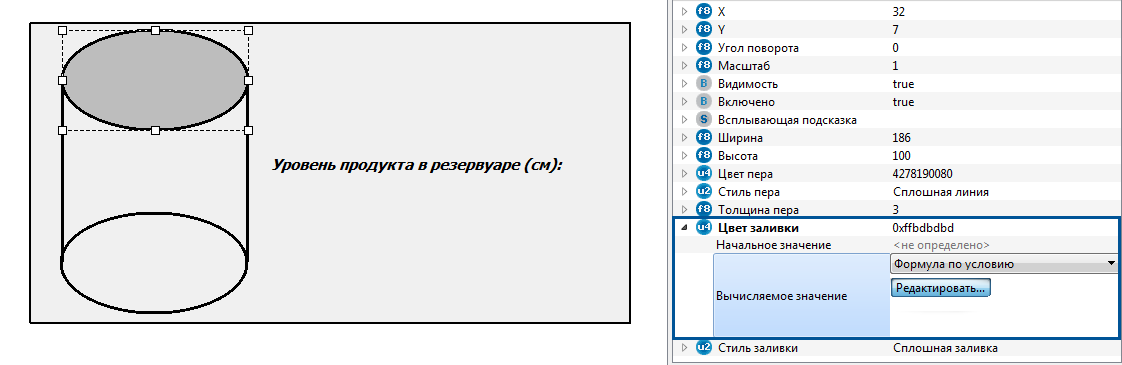Click the Начальное значение row label

pyautogui.click(x=774, y=245)
